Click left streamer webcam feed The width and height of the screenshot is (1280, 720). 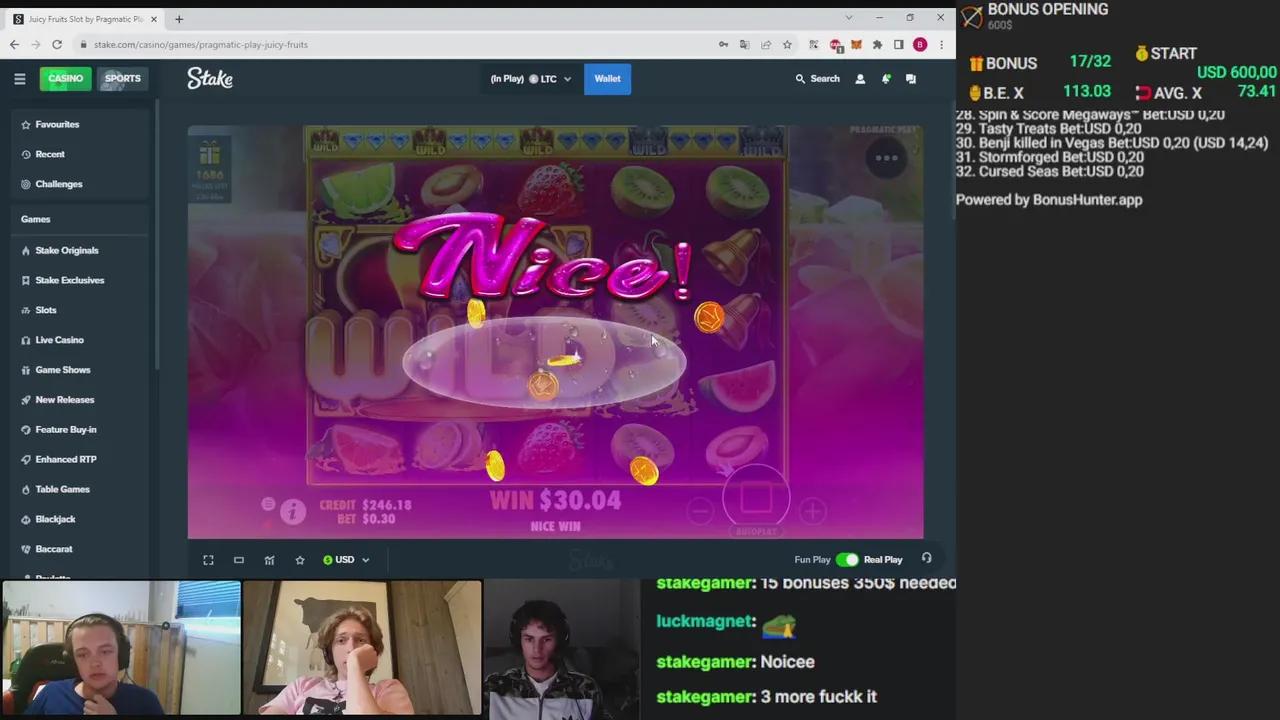click(121, 648)
